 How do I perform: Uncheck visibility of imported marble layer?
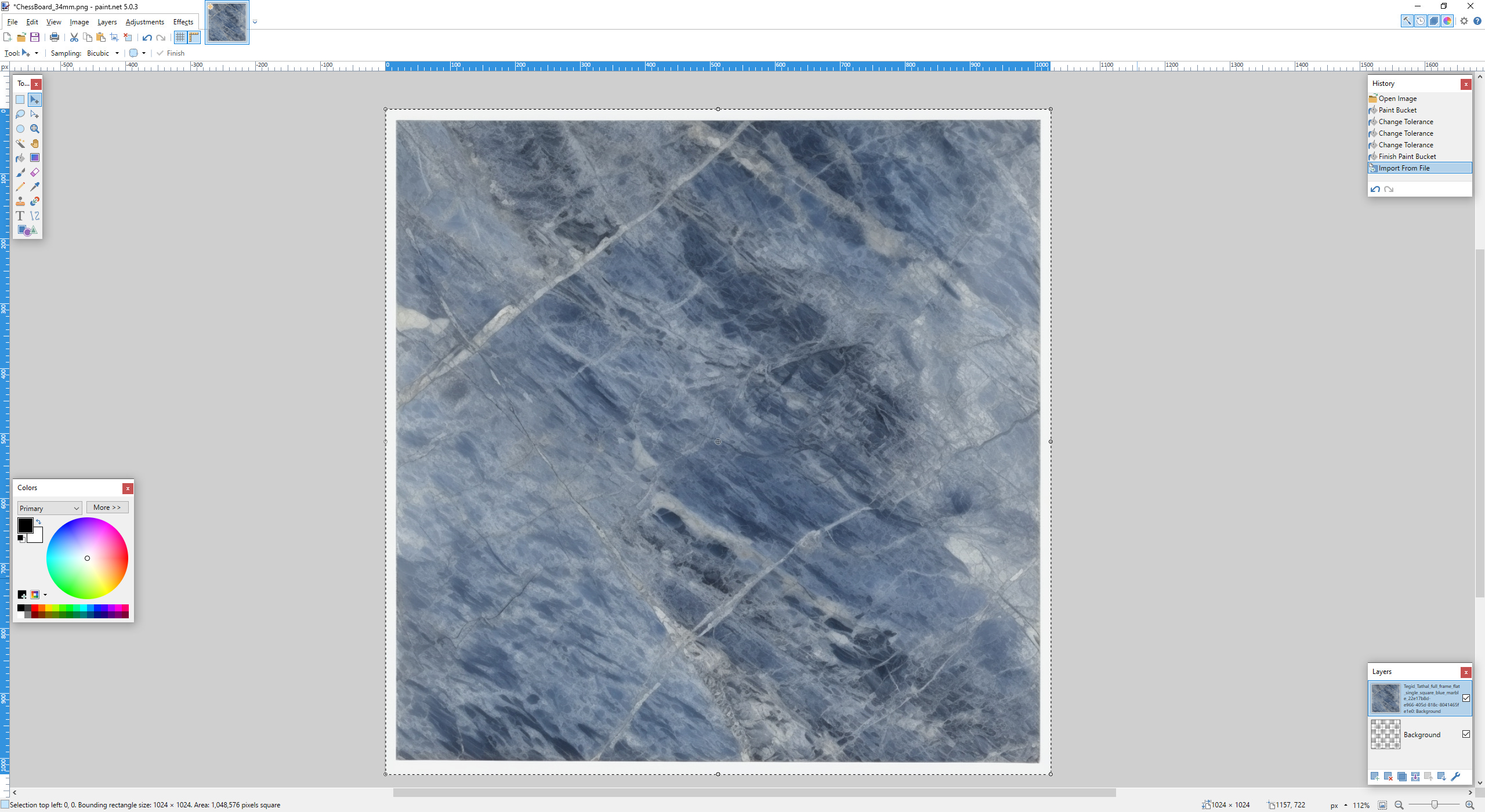click(1466, 698)
